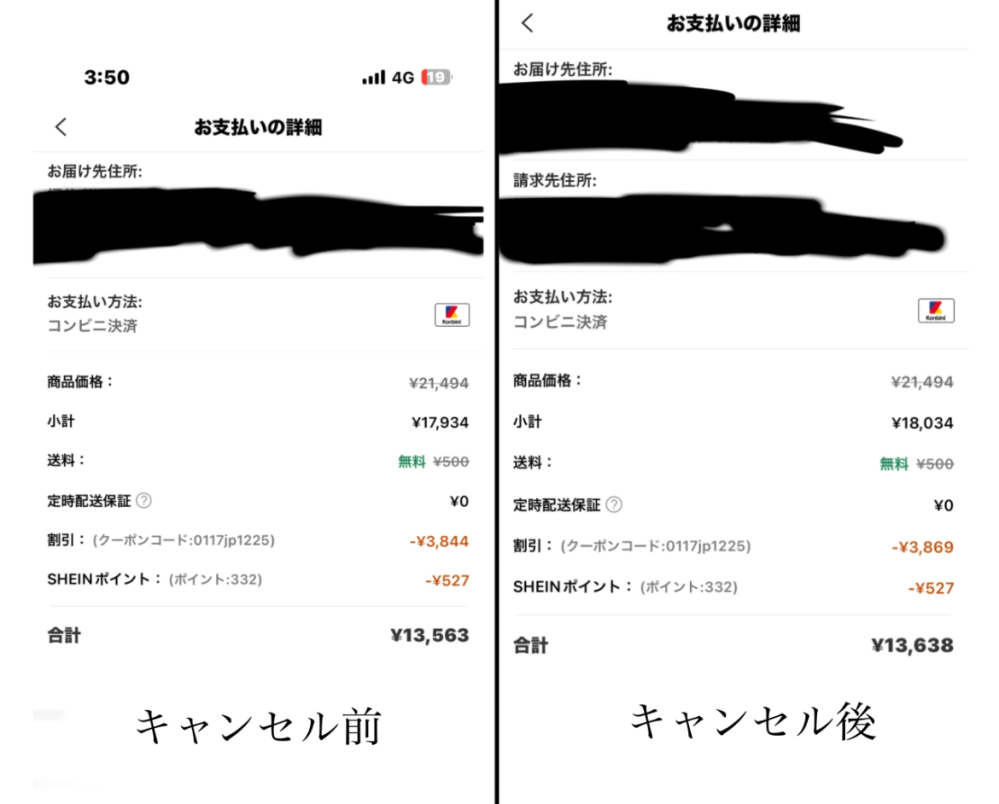This screenshot has height=804, width=999.
Task: Click total ¥13,638 in right screen
Action: [x=912, y=645]
